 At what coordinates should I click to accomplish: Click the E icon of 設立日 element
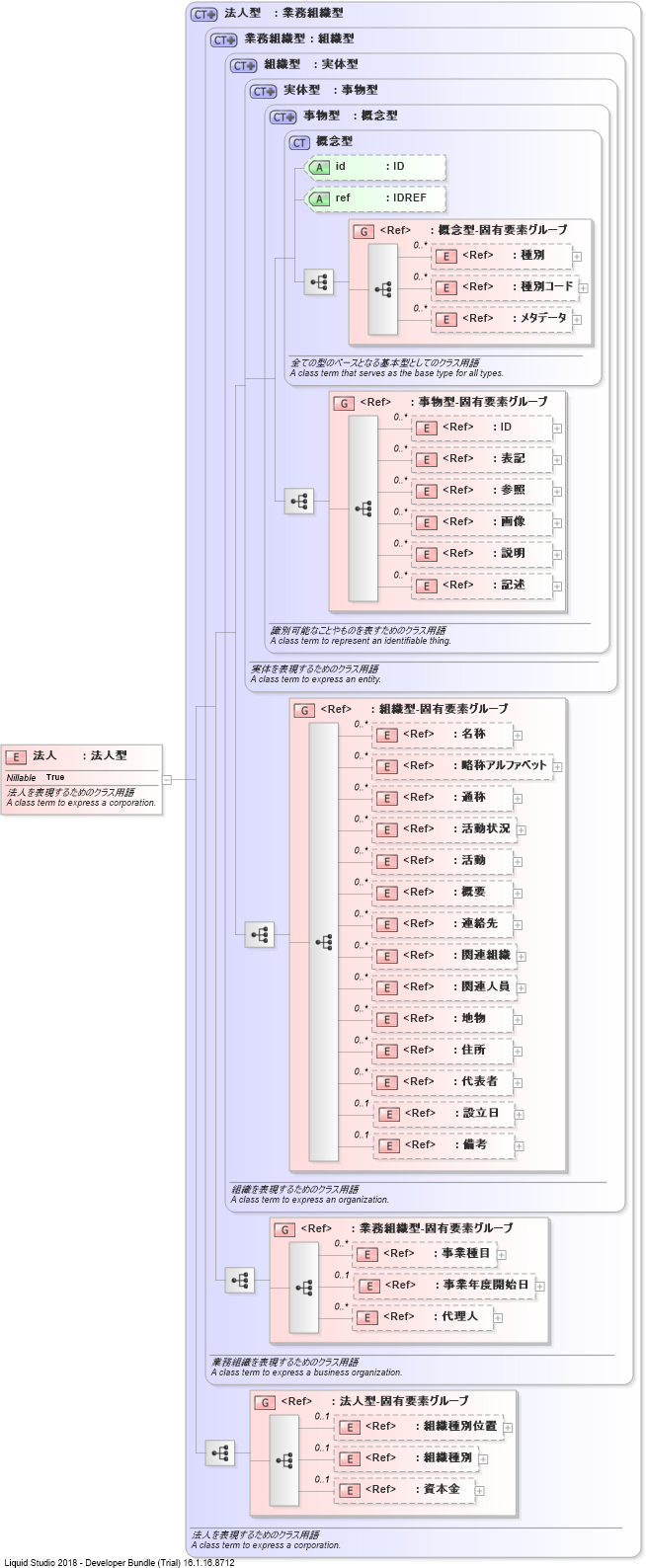coord(389,1114)
